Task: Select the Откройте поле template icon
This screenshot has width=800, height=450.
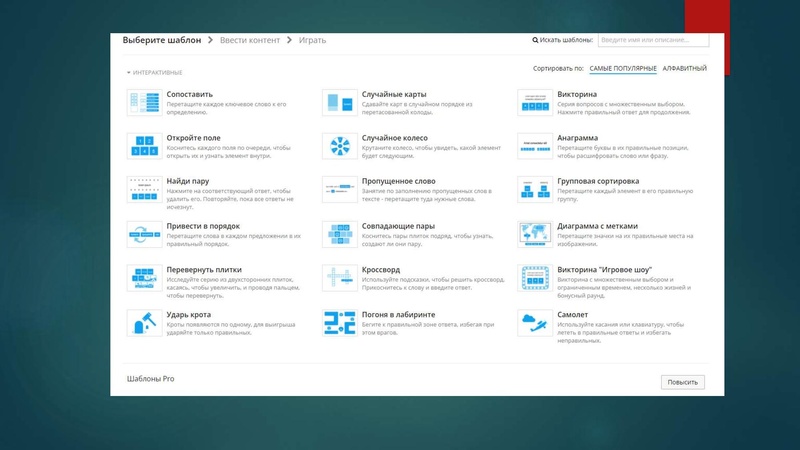Action: pyautogui.click(x=143, y=145)
